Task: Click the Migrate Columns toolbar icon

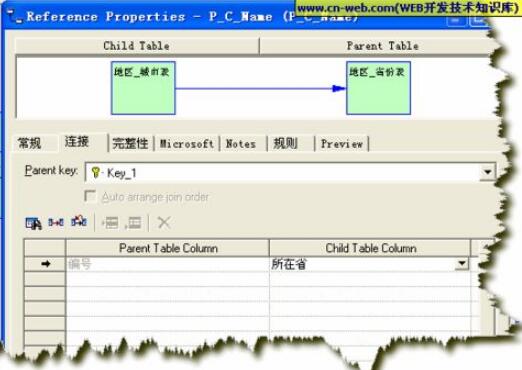Action: click(x=79, y=222)
